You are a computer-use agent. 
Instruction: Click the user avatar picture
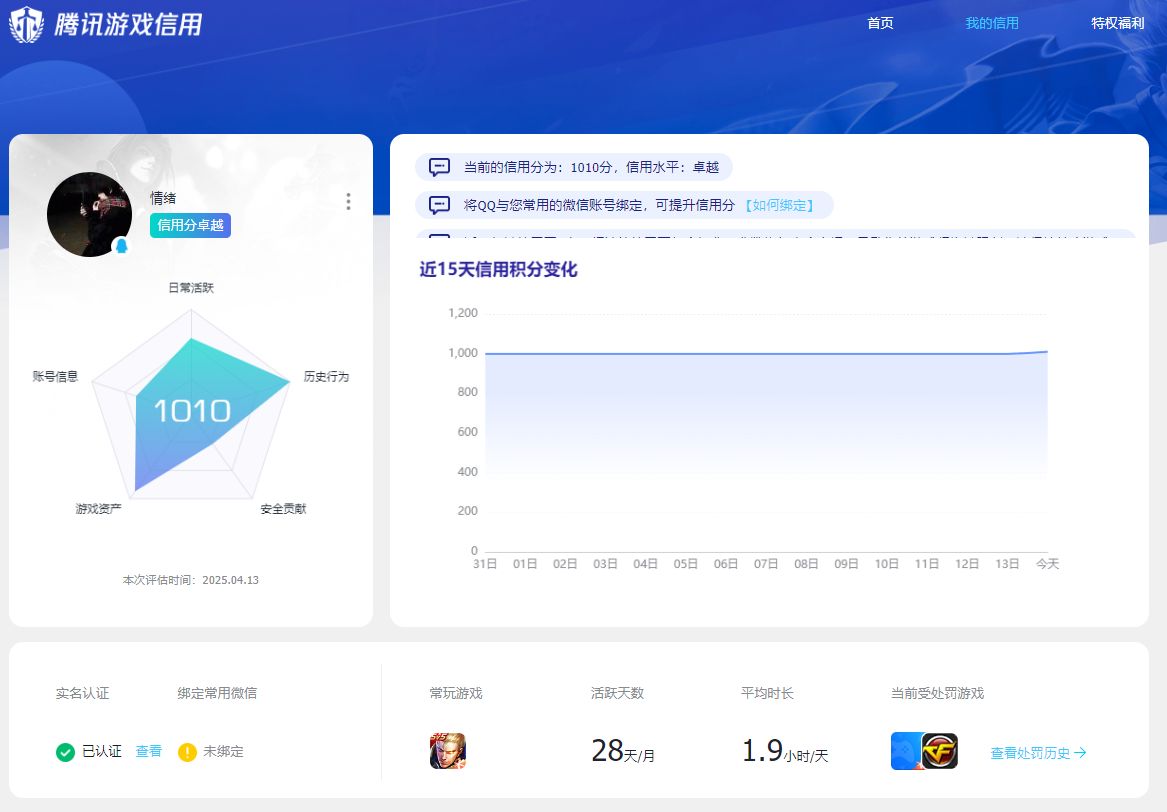click(x=89, y=214)
